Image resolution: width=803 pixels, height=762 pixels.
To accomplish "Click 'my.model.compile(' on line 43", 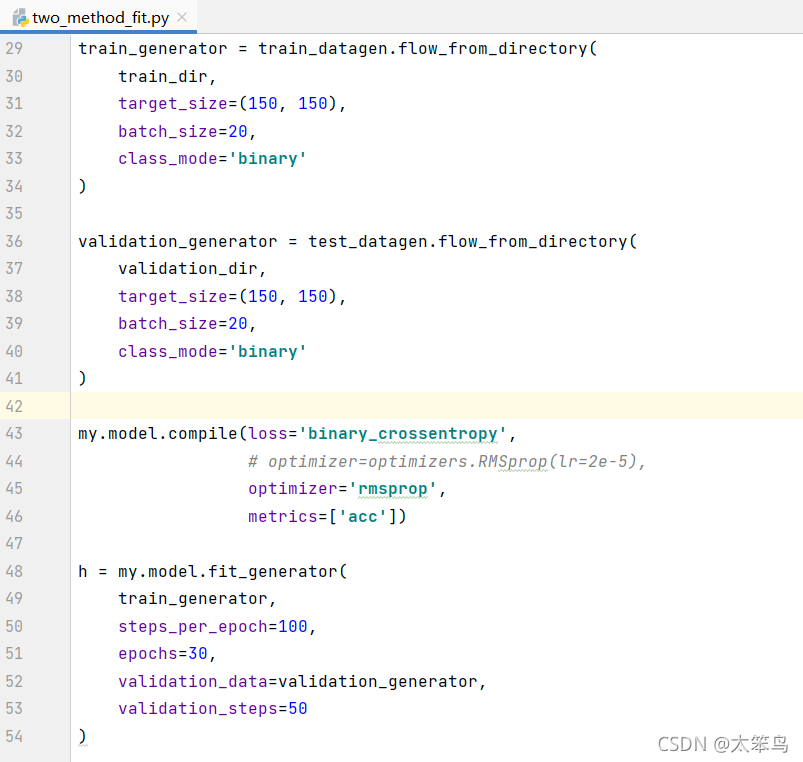I will [163, 434].
